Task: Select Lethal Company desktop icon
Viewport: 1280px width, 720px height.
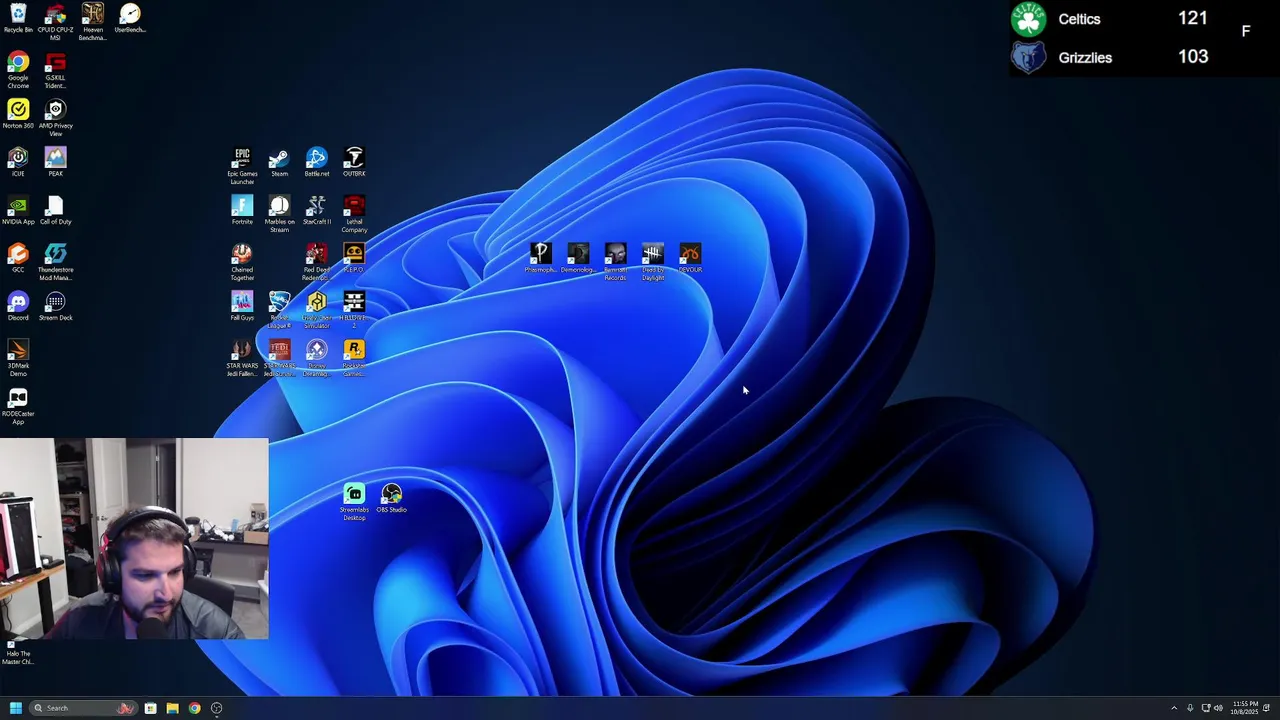Action: (354, 214)
